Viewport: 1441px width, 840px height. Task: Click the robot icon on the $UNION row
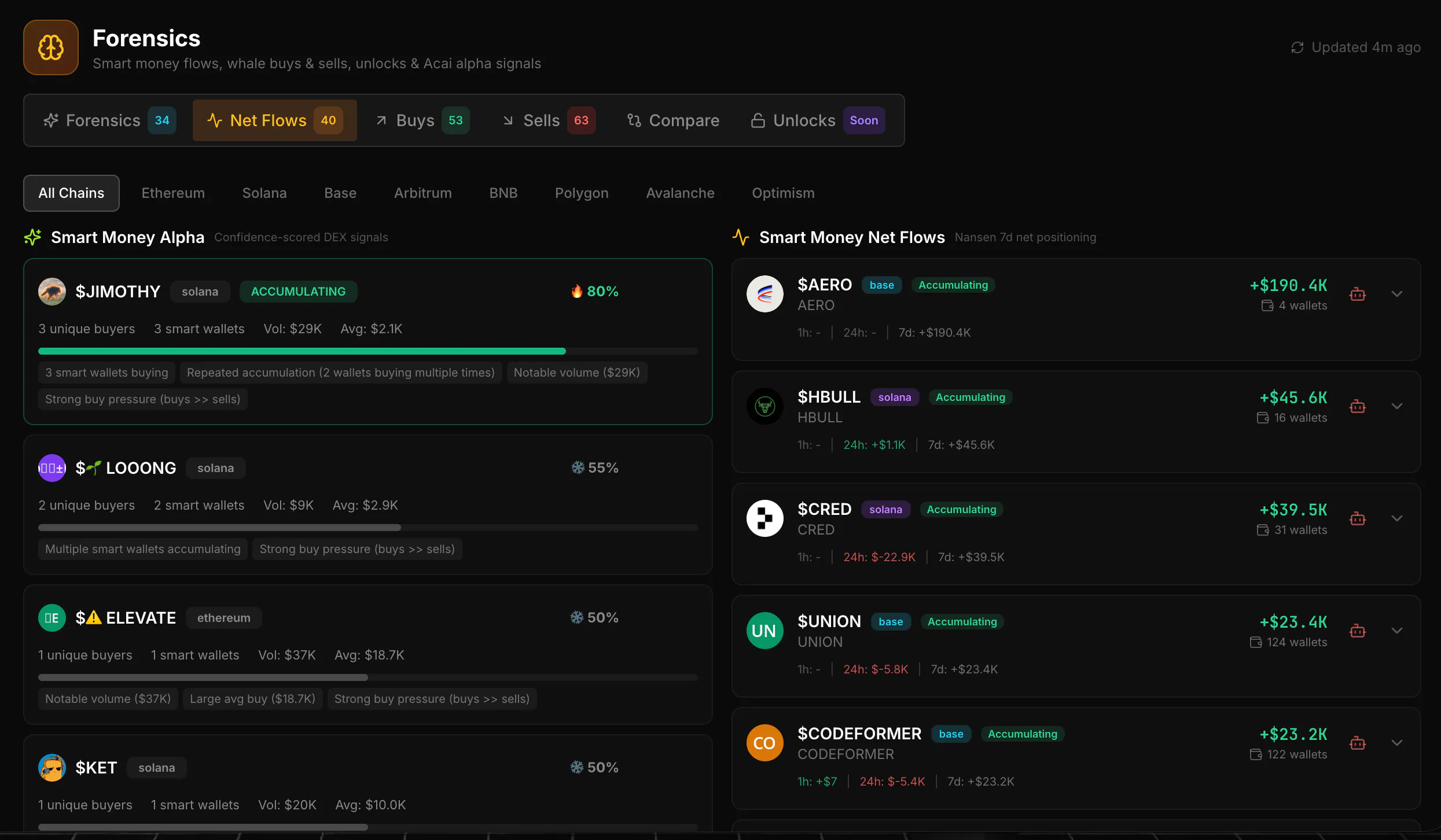1358,631
